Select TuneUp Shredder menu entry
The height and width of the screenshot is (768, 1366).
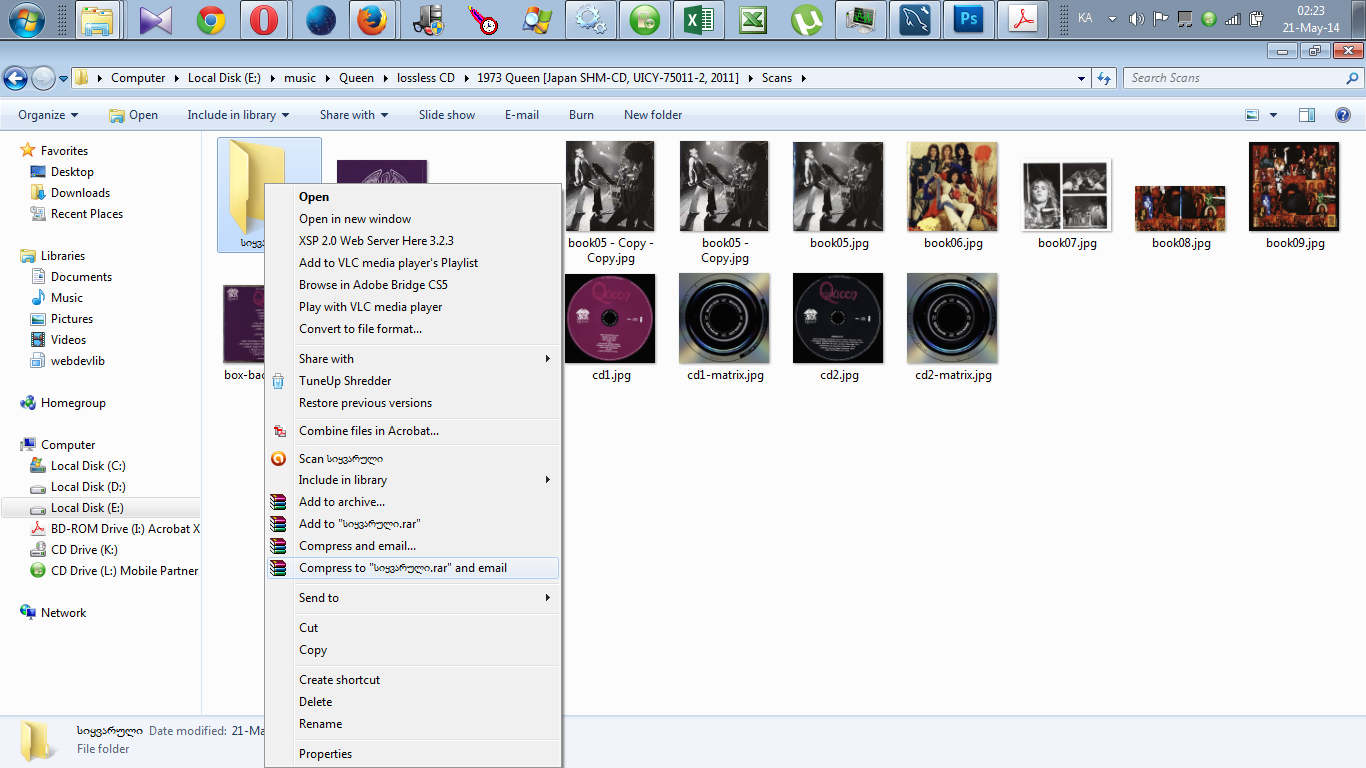(412, 381)
